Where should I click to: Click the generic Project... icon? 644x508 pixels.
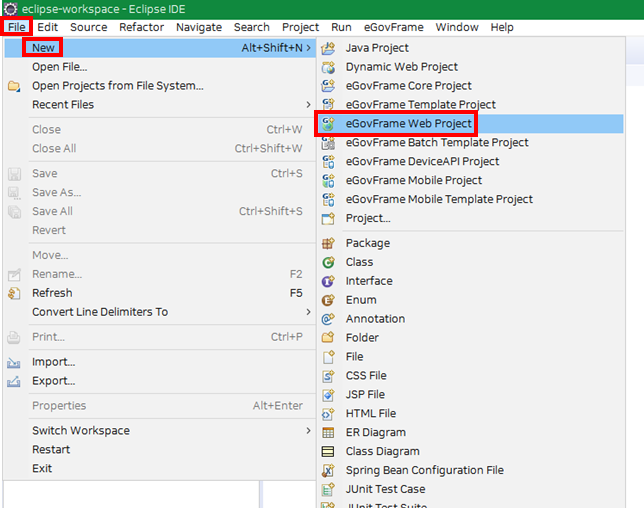pos(328,218)
